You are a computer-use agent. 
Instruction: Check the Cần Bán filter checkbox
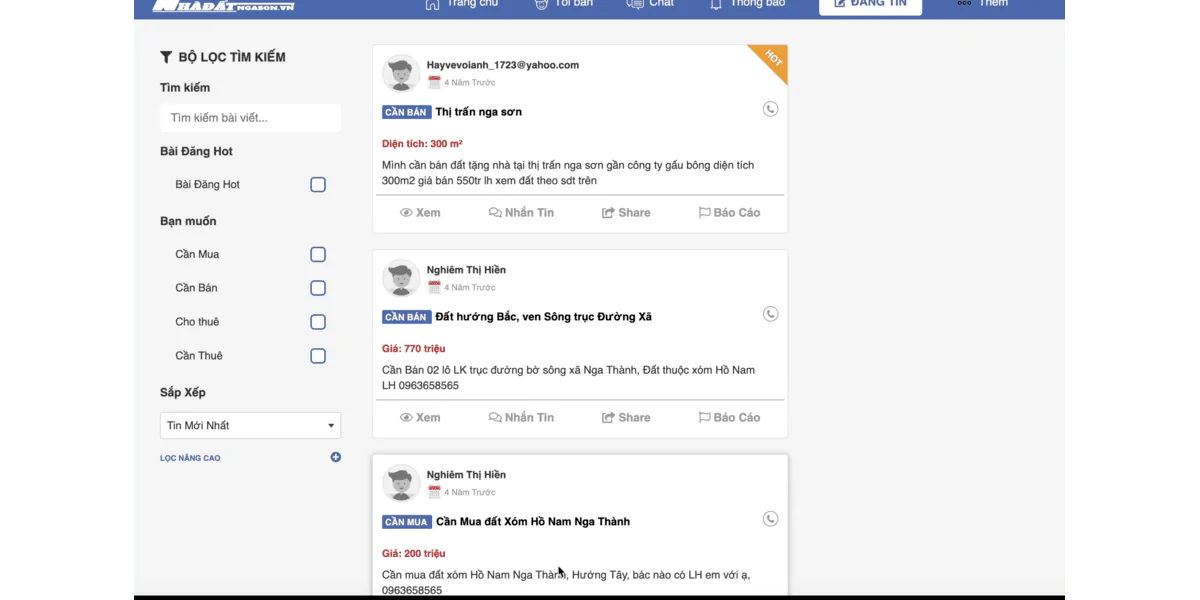coord(318,289)
